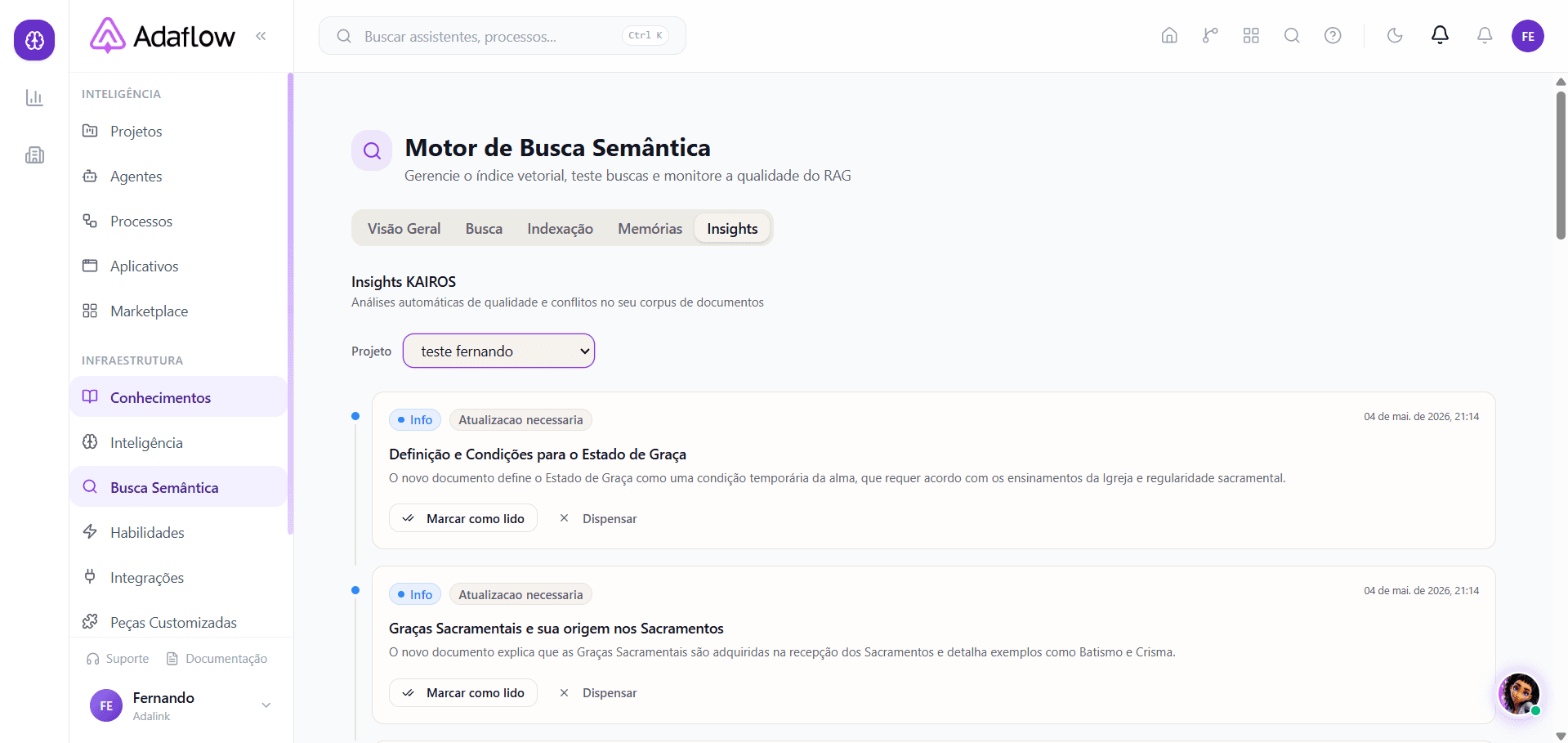Screen dimensions: 1568x743
Task: Switch to the Indexação tab
Action: [x=560, y=229]
